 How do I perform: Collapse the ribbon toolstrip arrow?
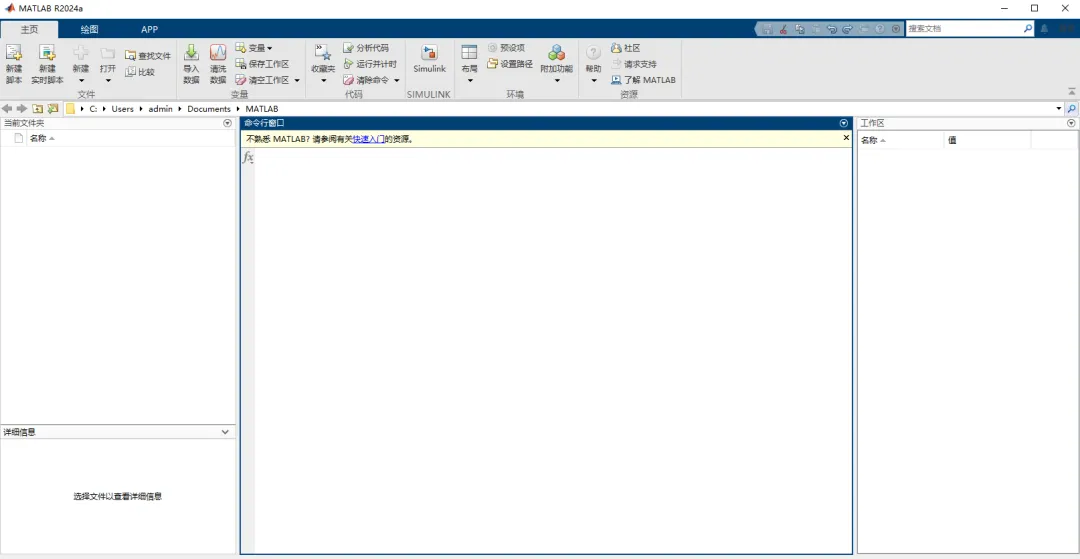pos(1071,91)
